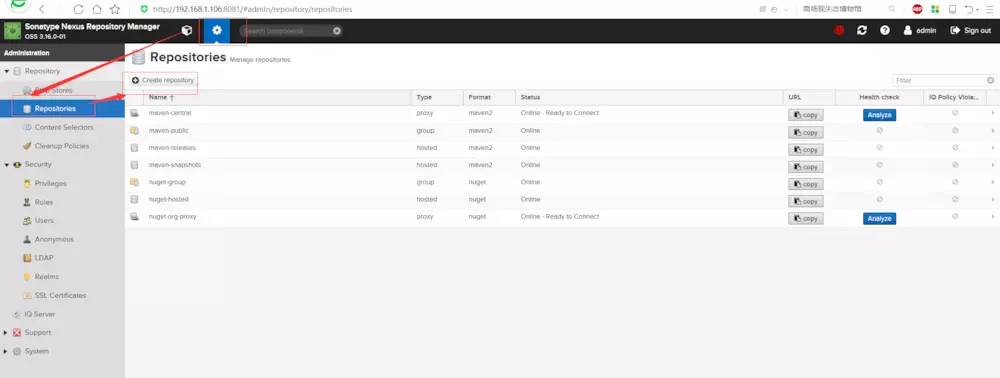Open nuget-group row details chevron
The width and height of the screenshot is (1000, 378).
[992, 182]
